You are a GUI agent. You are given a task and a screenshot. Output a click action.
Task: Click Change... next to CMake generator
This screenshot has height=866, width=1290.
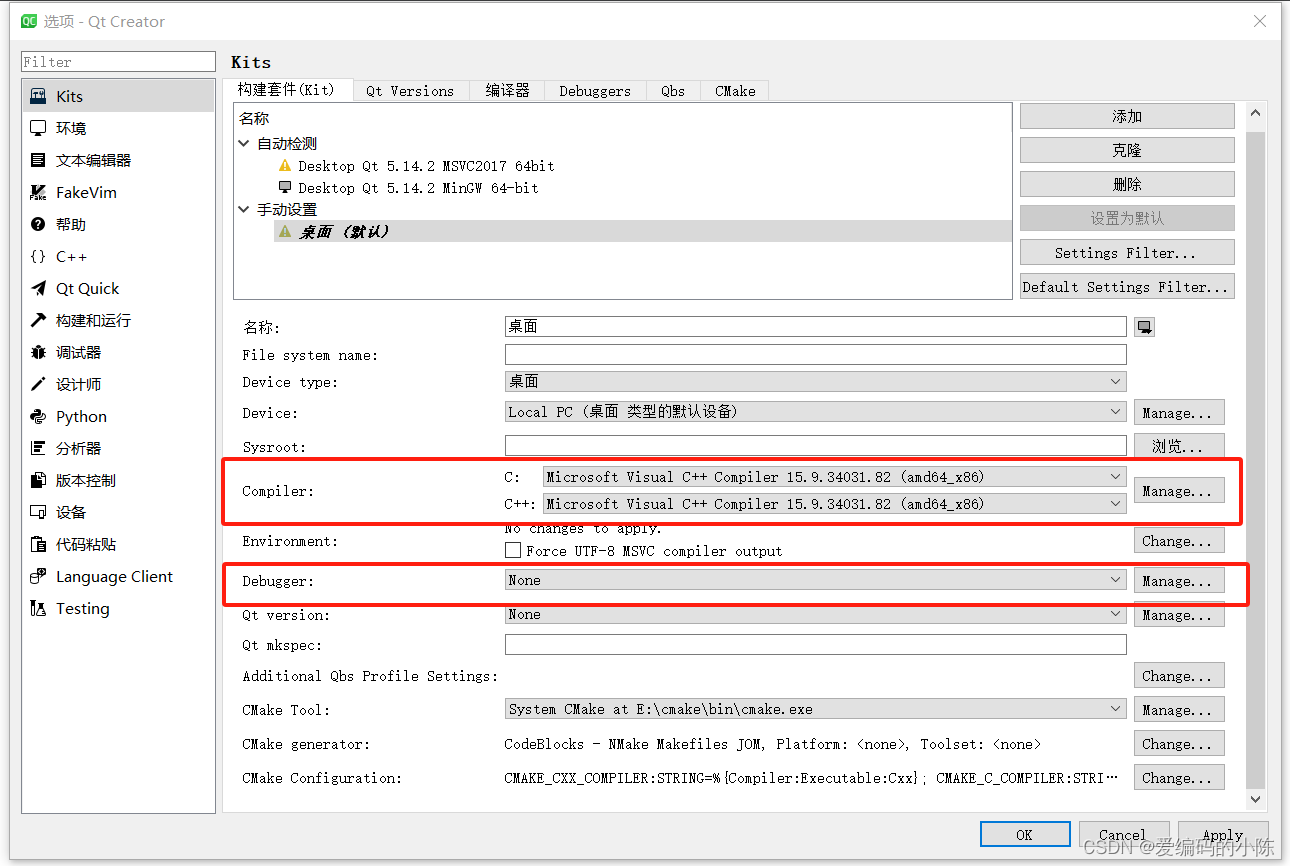click(x=1179, y=743)
